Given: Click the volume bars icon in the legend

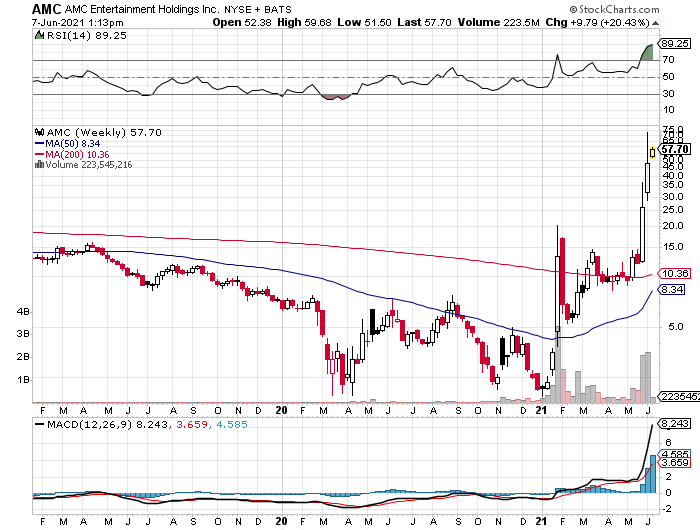Looking at the screenshot, I should (39, 164).
